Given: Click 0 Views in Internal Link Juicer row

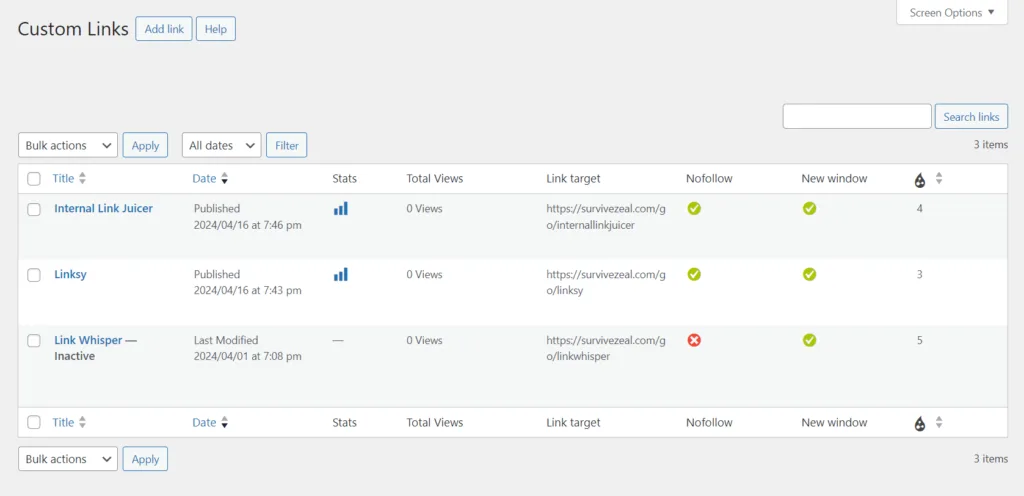Looking at the screenshot, I should (424, 209).
